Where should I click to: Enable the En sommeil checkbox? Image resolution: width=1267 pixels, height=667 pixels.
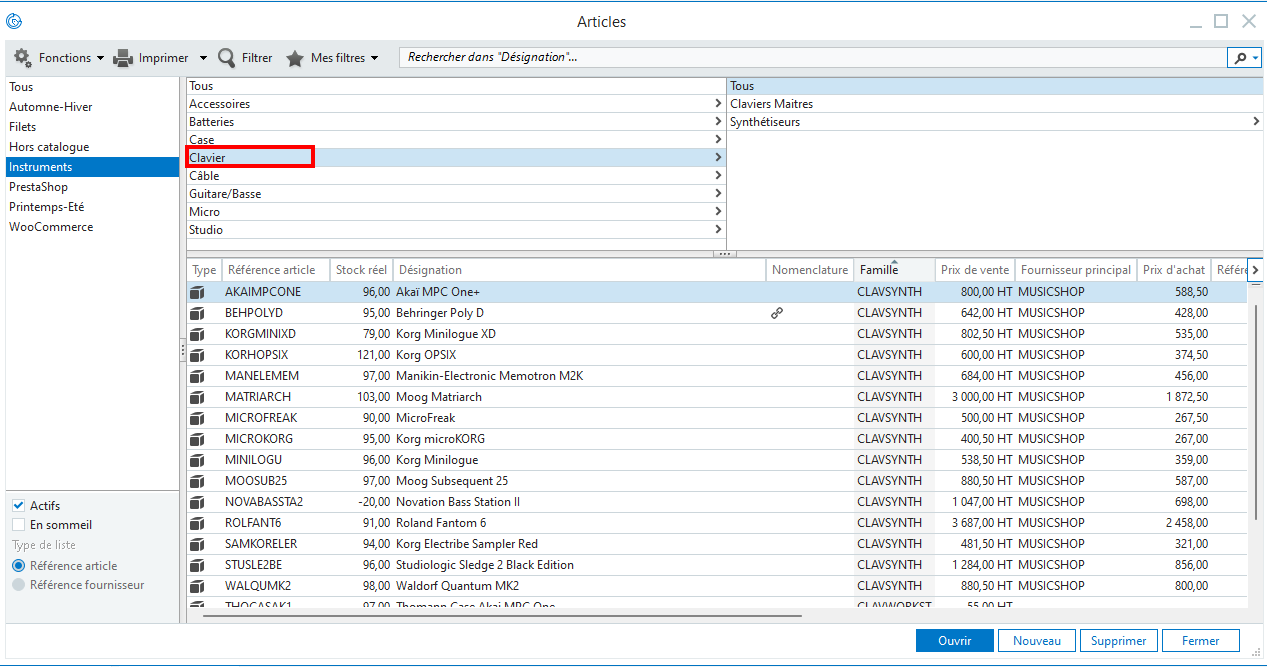pos(18,525)
